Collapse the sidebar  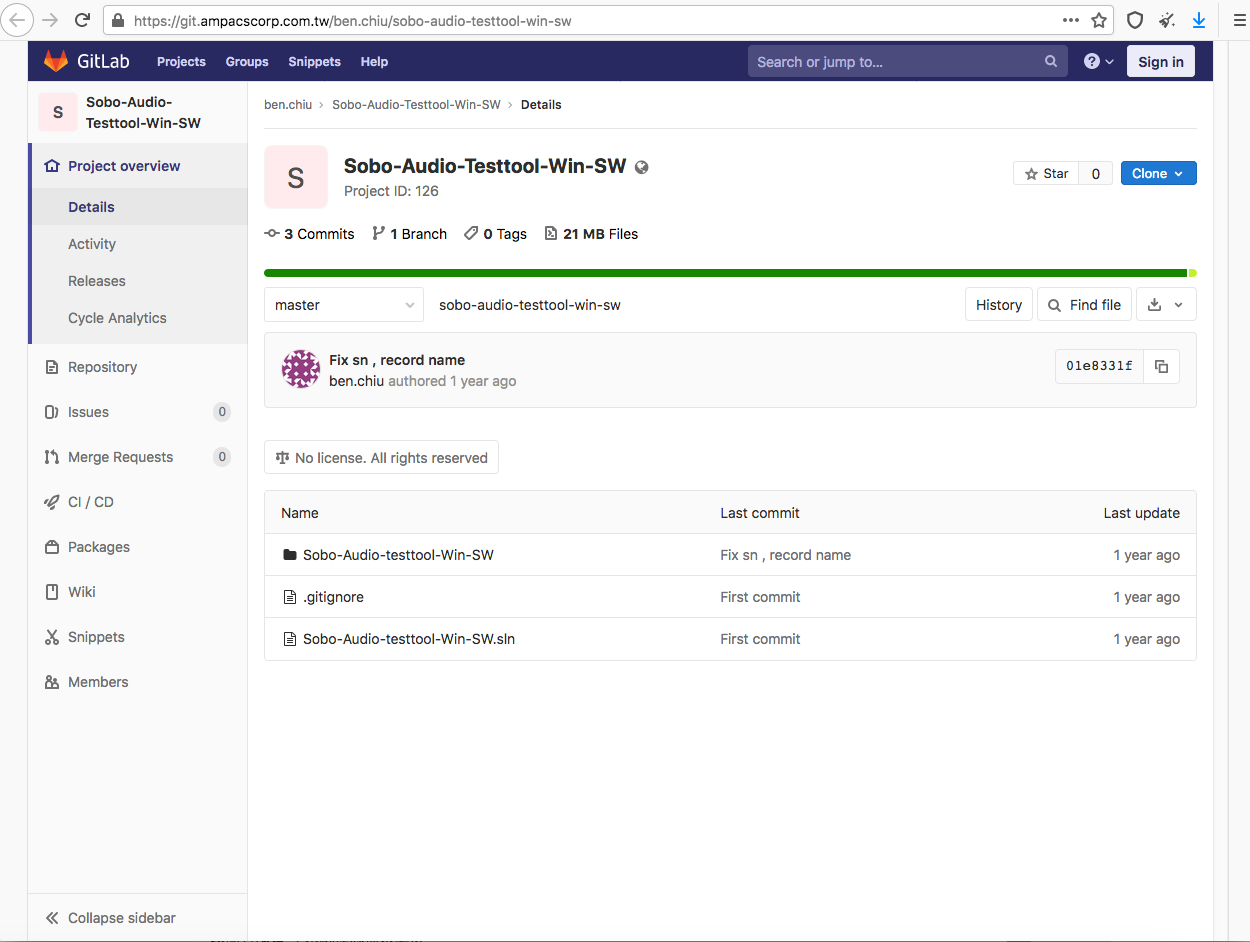138,918
